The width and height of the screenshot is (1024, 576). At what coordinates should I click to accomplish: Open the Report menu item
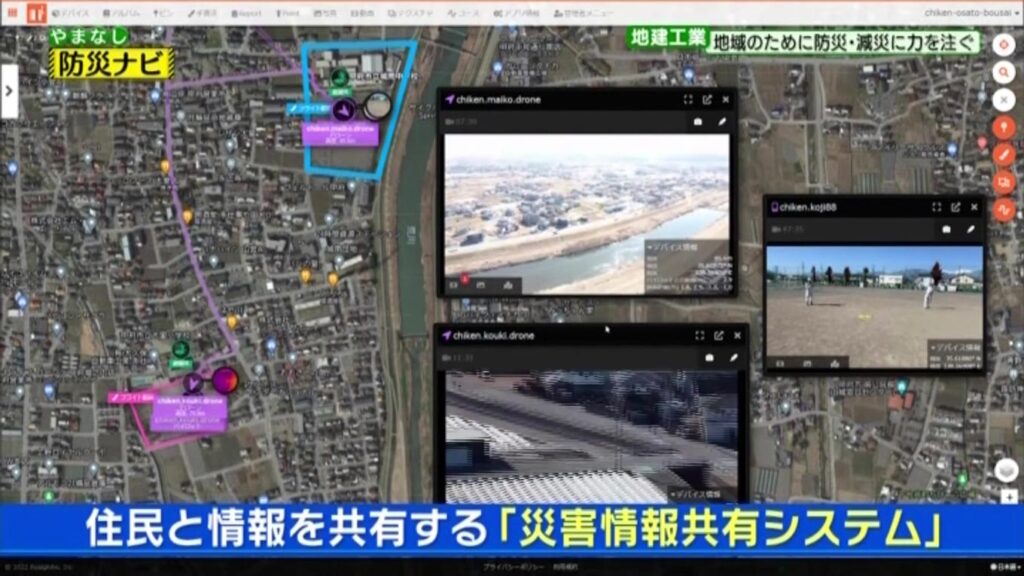246,14
